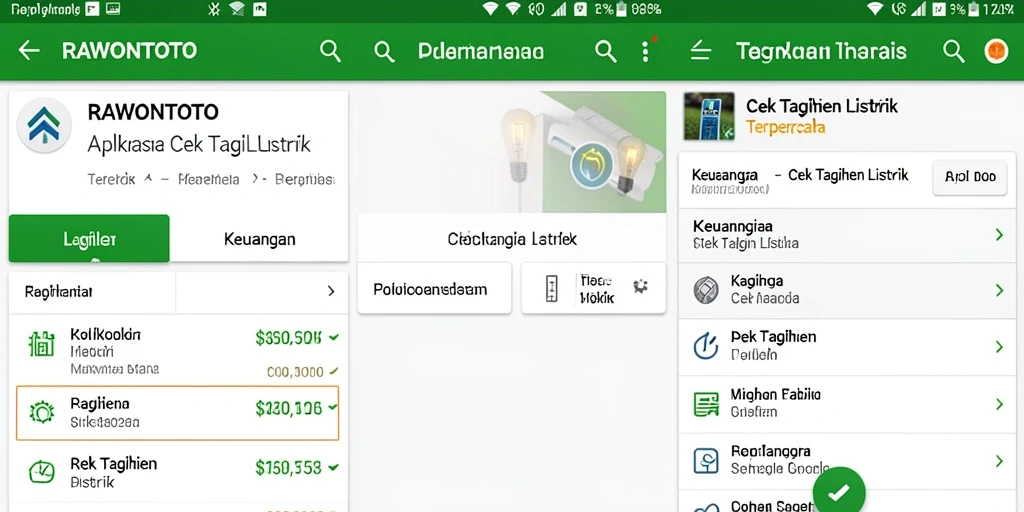Viewport: 1024px width, 512px height.
Task: Switch to the Keuangan tab
Action: tap(259, 238)
